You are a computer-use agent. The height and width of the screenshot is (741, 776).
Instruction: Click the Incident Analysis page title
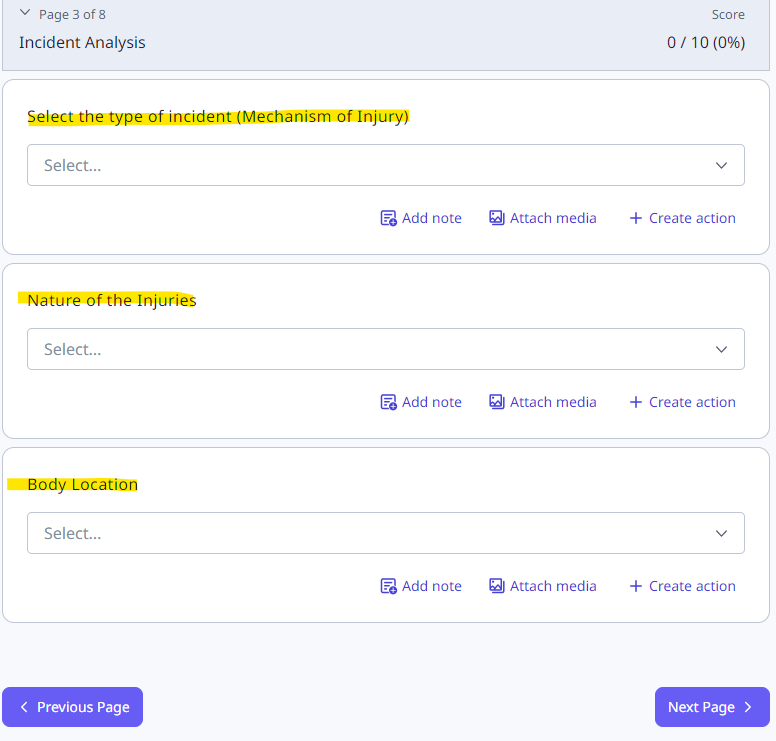point(82,43)
